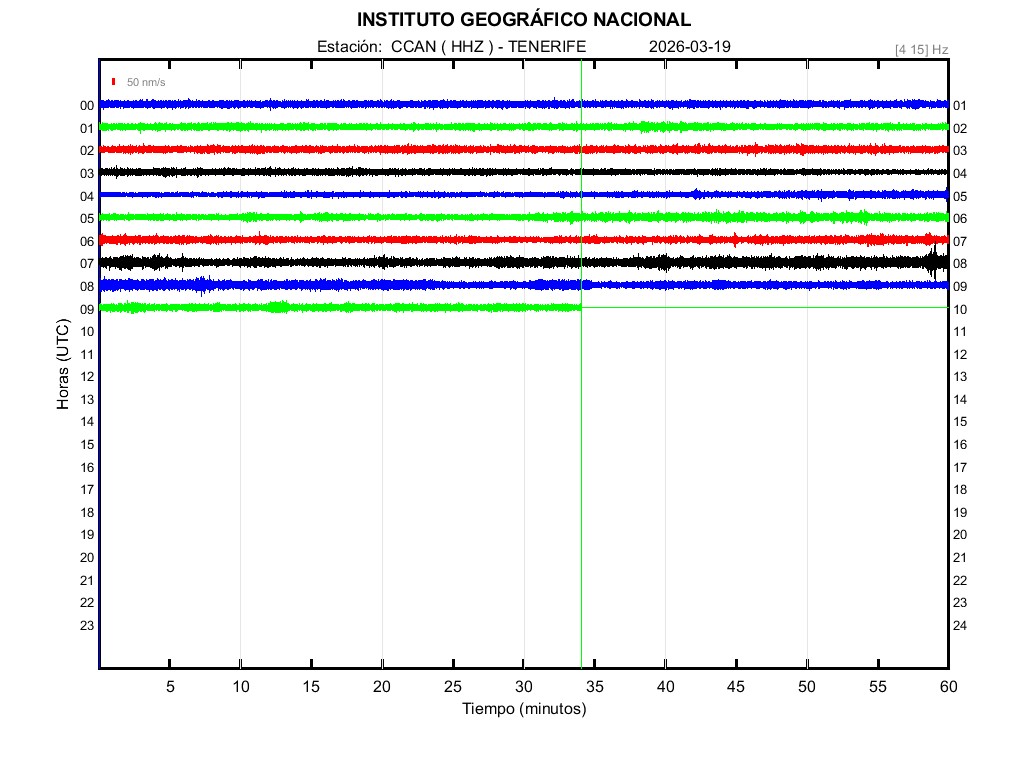Click the station name CCAN ( HHZ ) - TENERIFE
Image resolution: width=1024 pixels, height=768 pixels.
(488, 47)
